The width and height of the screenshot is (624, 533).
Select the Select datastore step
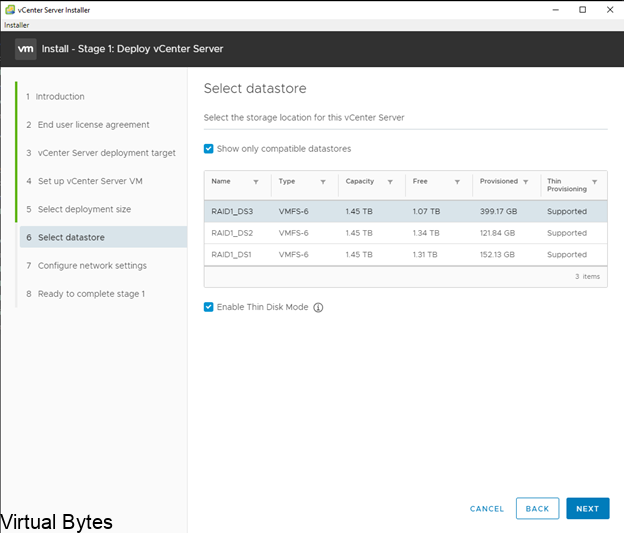click(103, 237)
